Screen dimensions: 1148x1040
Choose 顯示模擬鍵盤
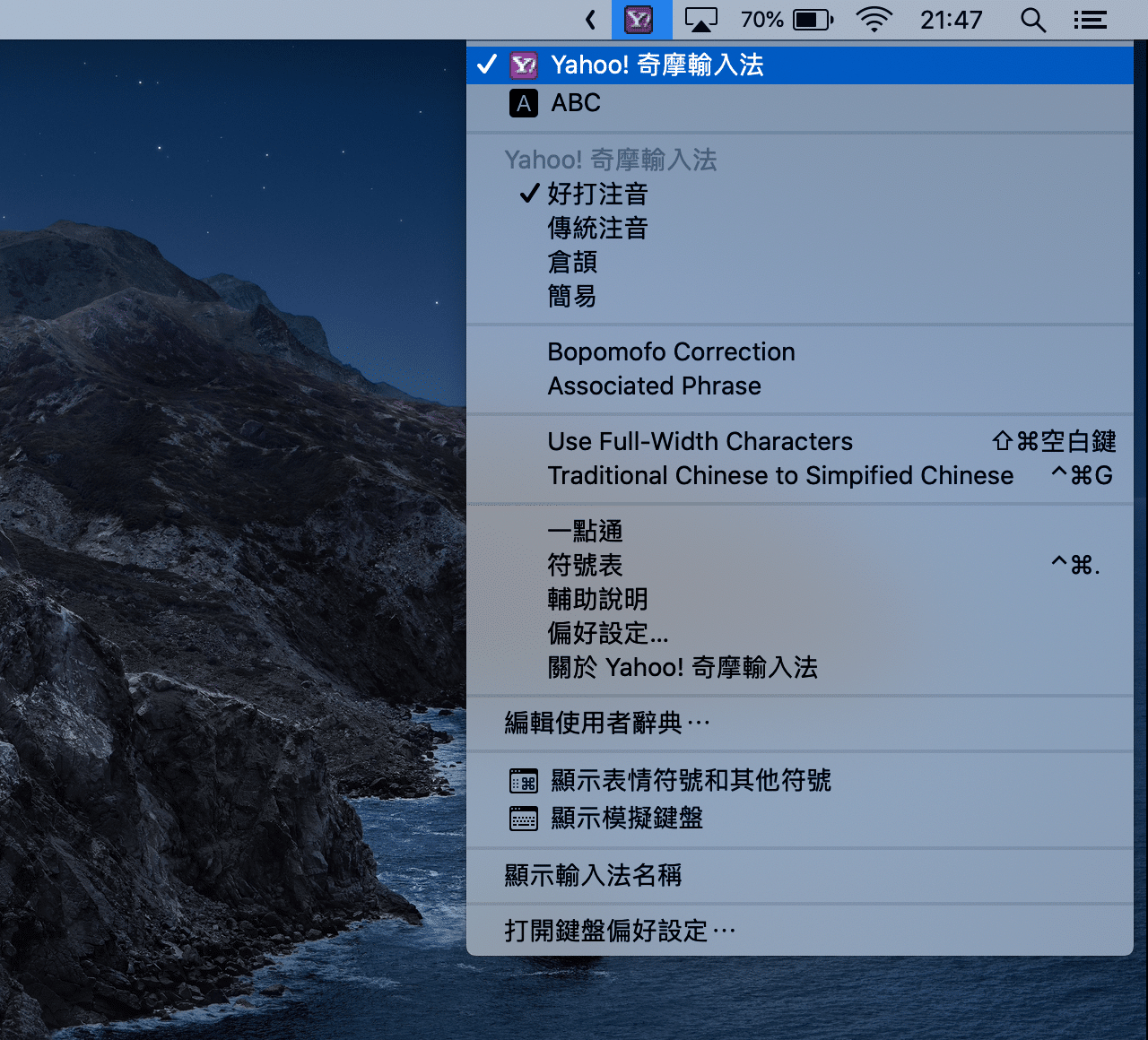coord(800,818)
